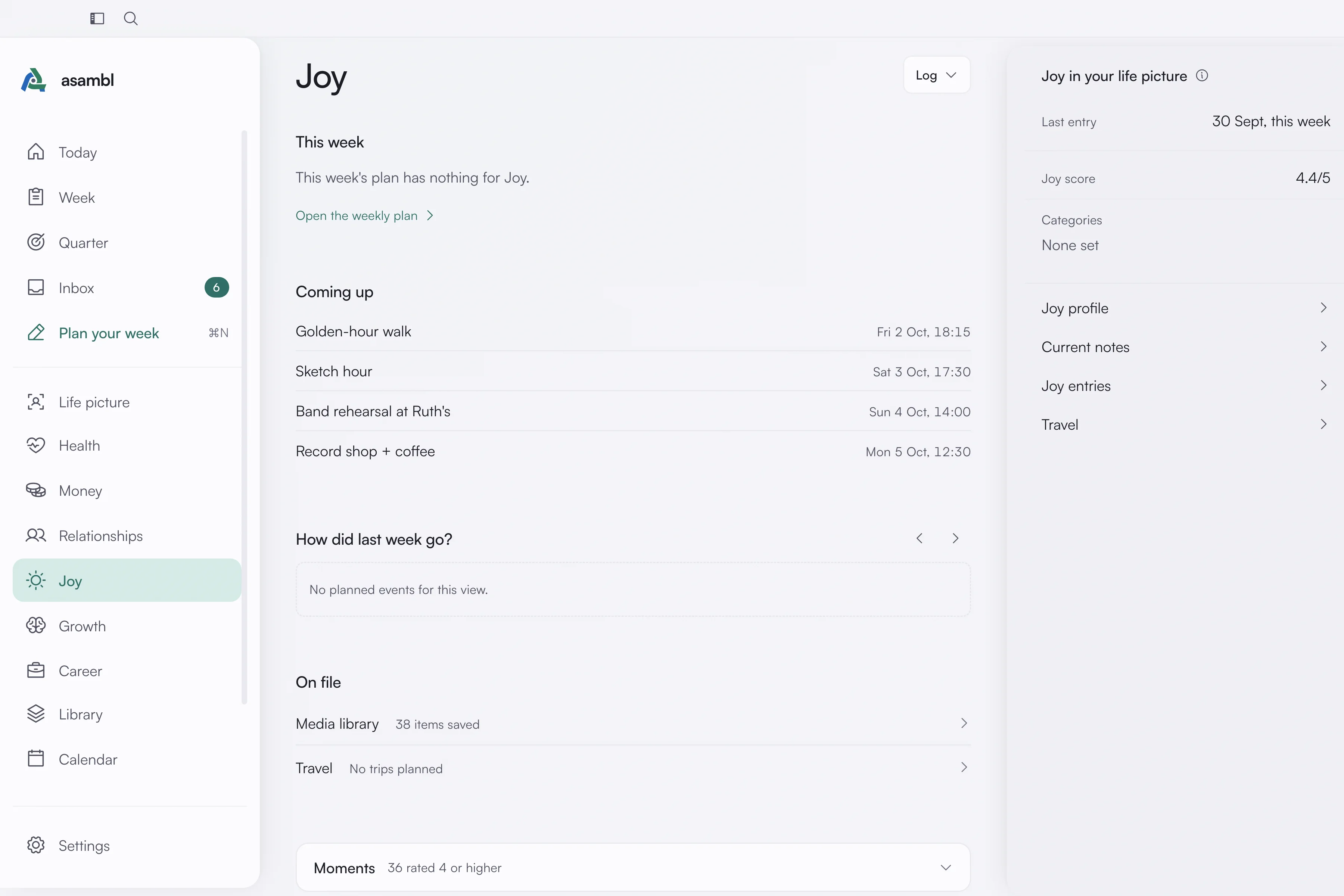Open Money via the coins icon
Viewport: 1344px width, 896px height.
36,490
